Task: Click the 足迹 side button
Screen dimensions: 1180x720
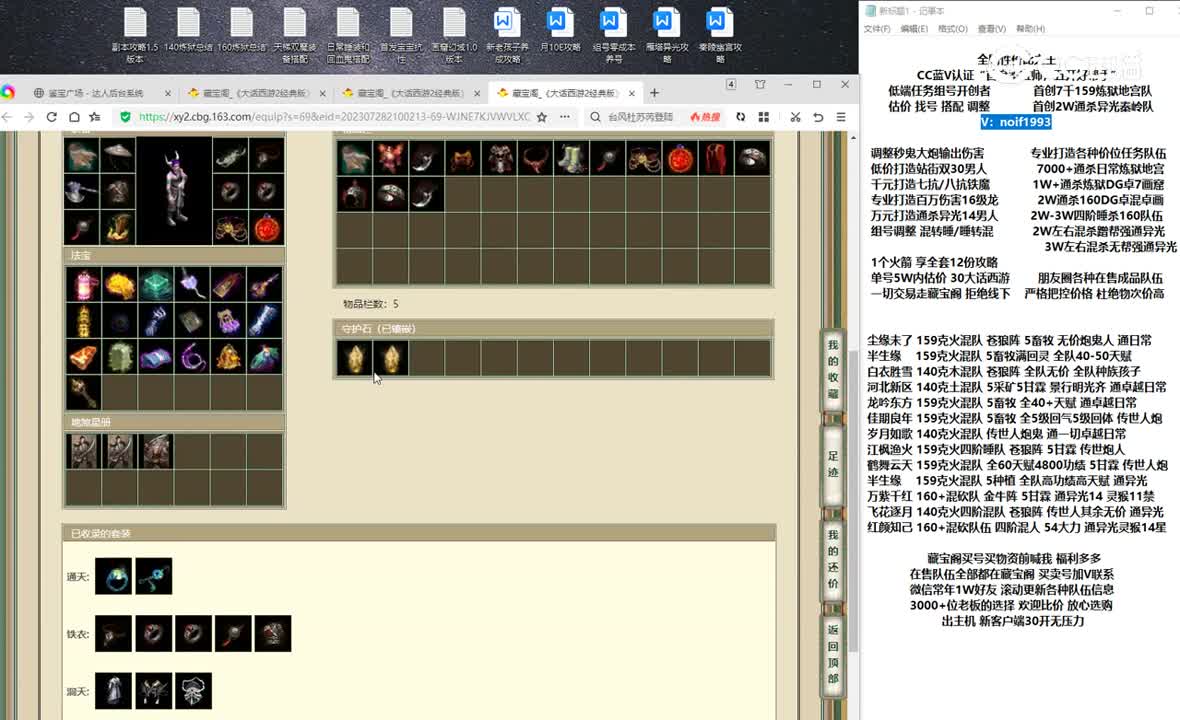Action: tap(832, 464)
